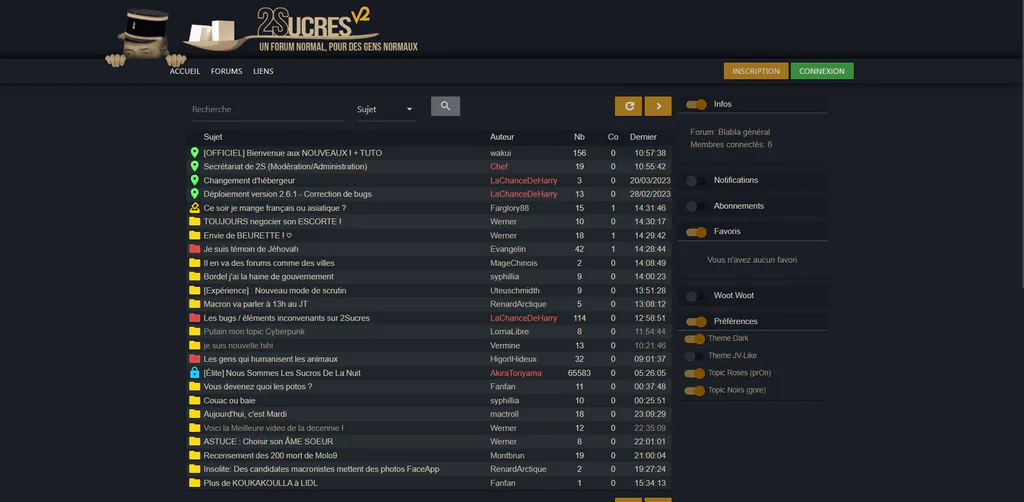This screenshot has width=1024, height=502.
Task: Enable the Theme JV-Like switch
Action: (x=695, y=356)
